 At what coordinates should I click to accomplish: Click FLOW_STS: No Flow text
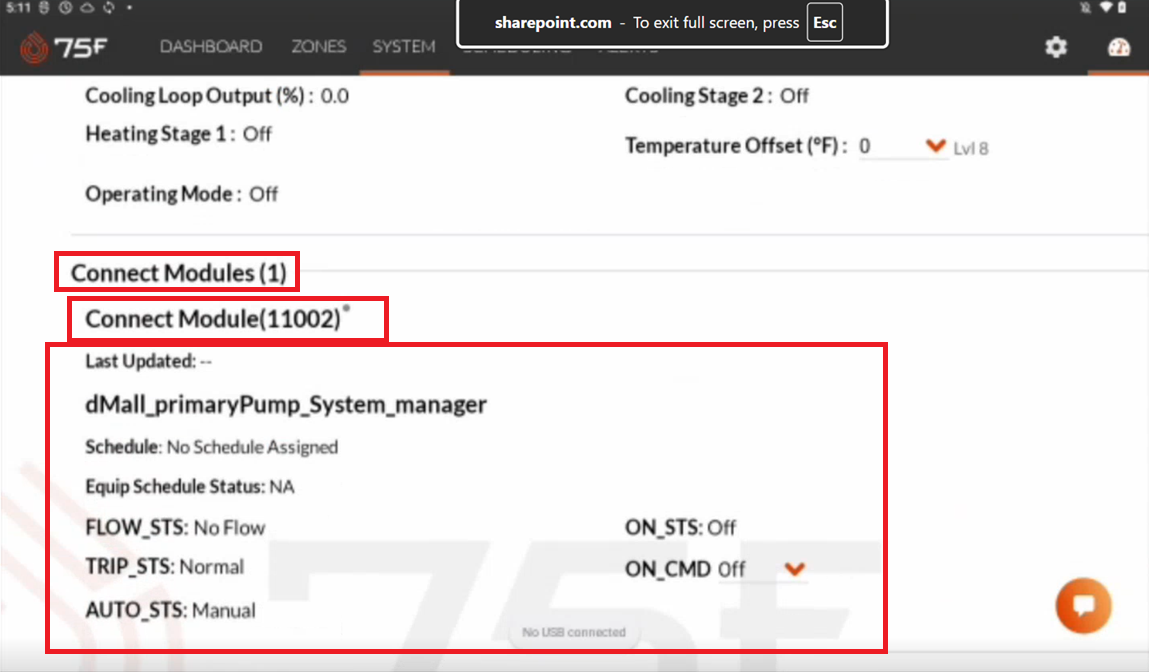tap(175, 528)
